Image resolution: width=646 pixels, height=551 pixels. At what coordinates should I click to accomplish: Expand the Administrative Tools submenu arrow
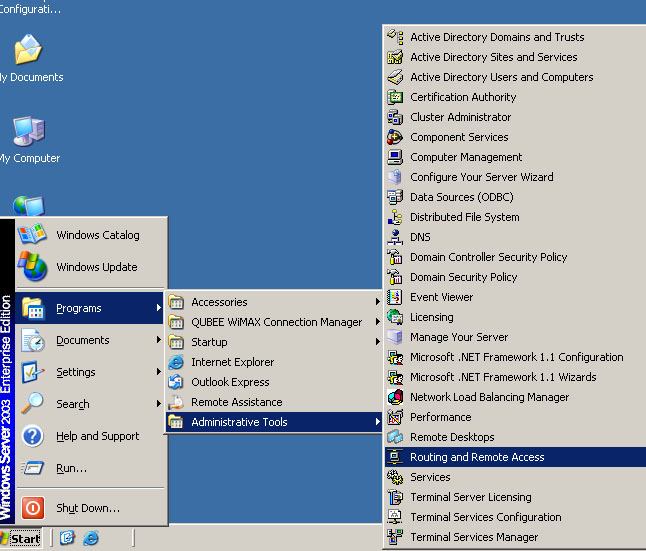click(x=377, y=422)
